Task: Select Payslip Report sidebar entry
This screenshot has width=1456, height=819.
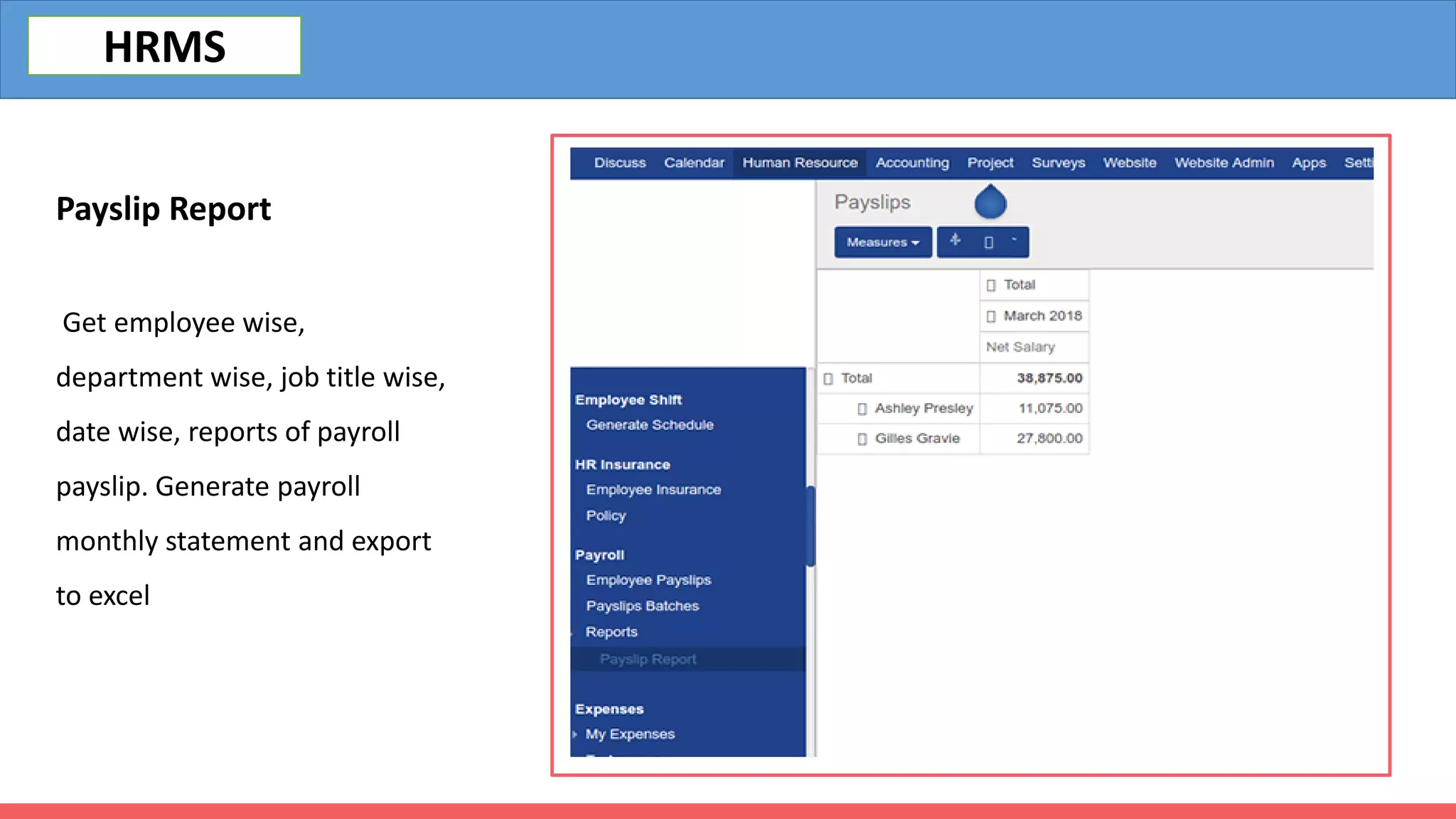Action: [x=648, y=659]
